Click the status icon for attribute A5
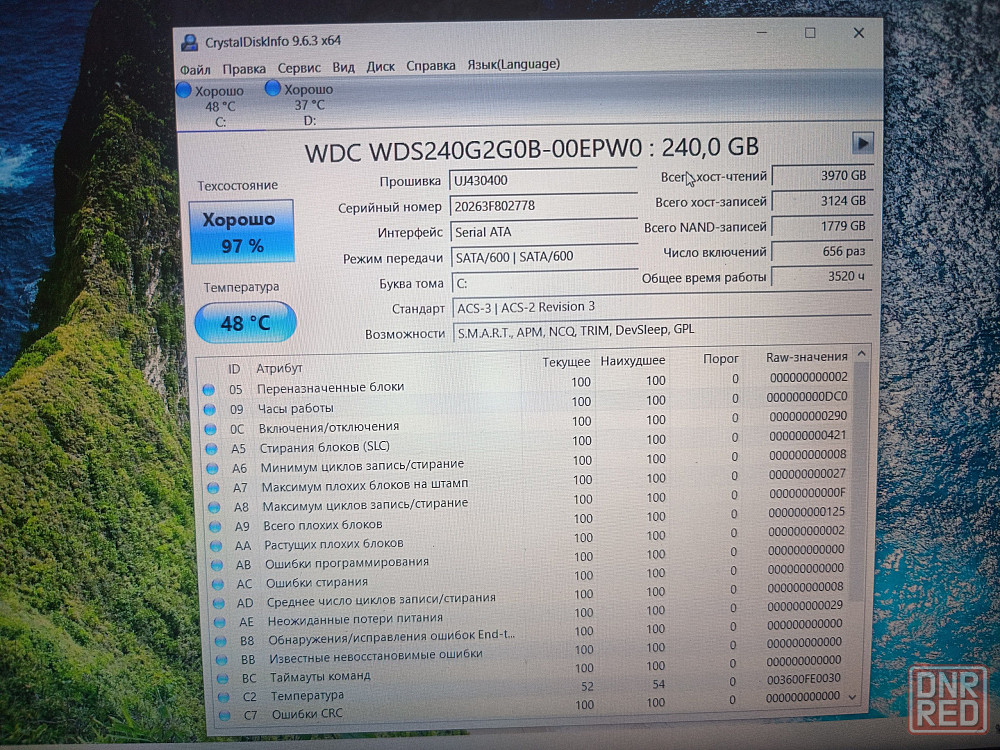 pos(211,449)
